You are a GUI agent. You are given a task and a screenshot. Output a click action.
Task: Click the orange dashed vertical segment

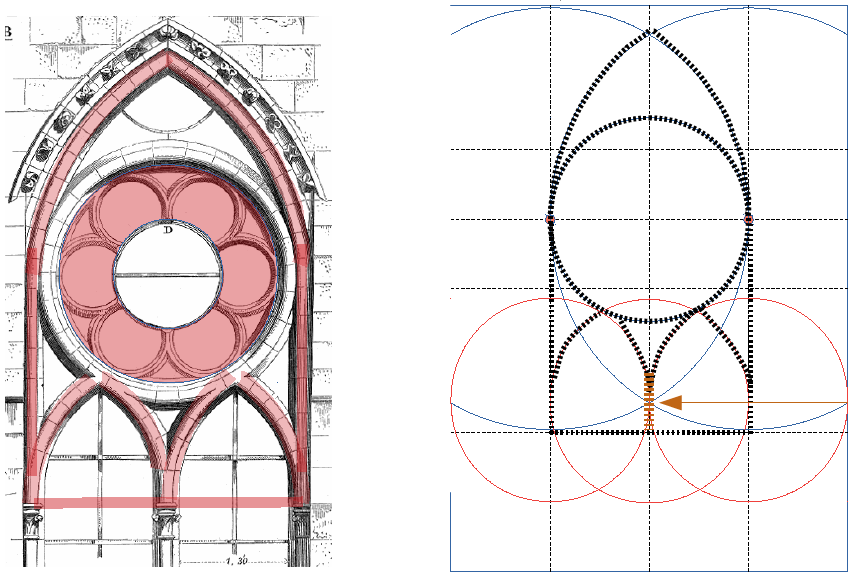[650, 401]
